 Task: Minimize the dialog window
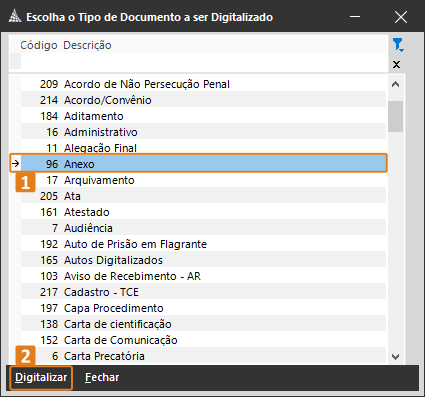pos(355,17)
